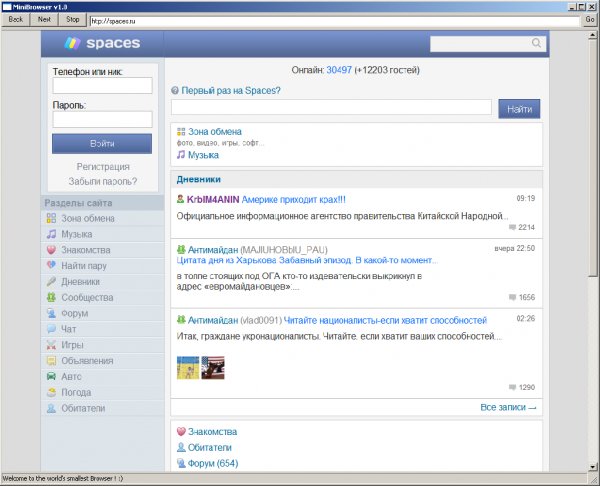
Task: Click the Объявления icon in sidebar
Action: [x=51, y=360]
